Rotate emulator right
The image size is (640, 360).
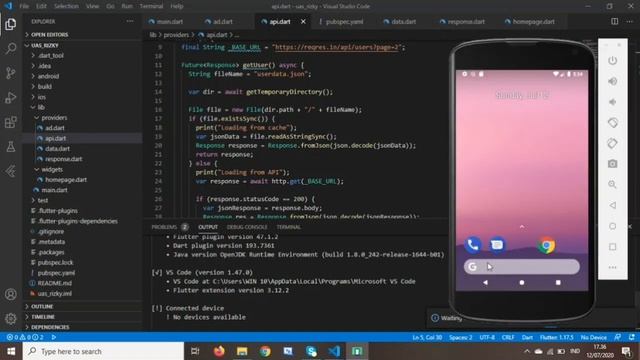tap(612, 143)
